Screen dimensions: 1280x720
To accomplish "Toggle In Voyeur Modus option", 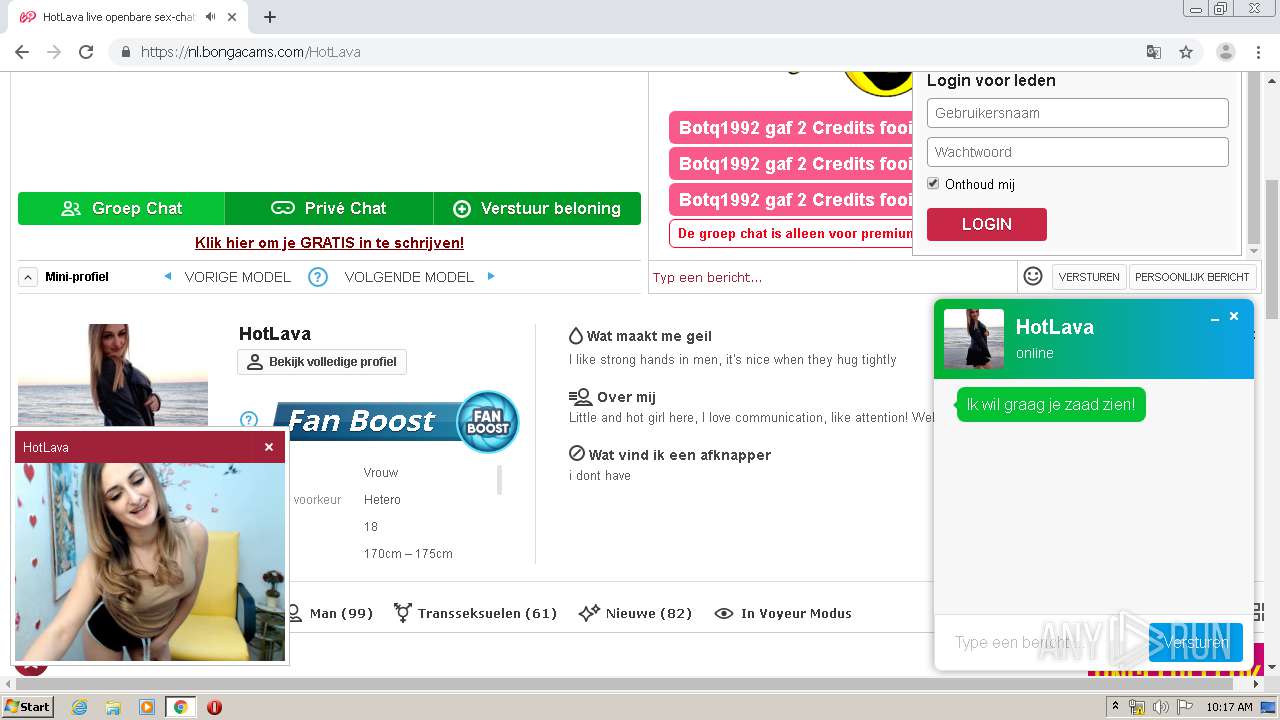I will 784,613.
